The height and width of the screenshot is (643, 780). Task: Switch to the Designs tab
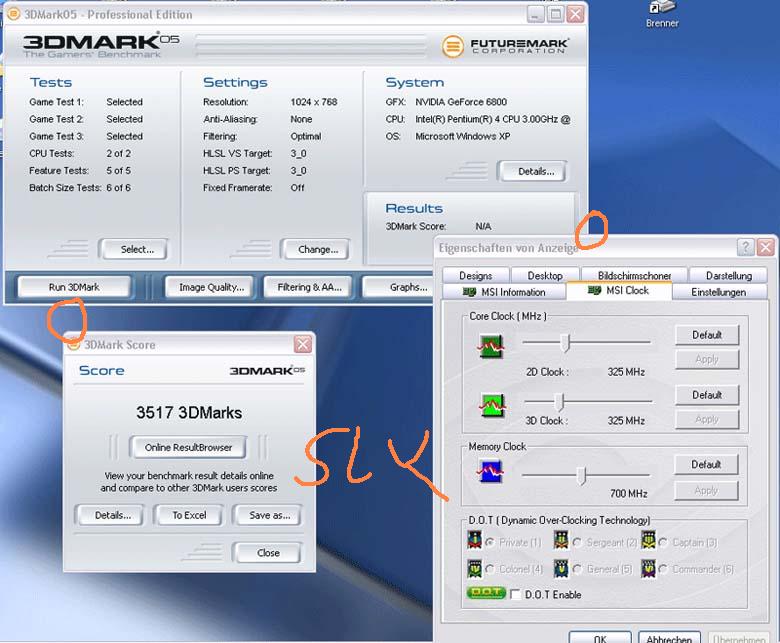click(476, 276)
